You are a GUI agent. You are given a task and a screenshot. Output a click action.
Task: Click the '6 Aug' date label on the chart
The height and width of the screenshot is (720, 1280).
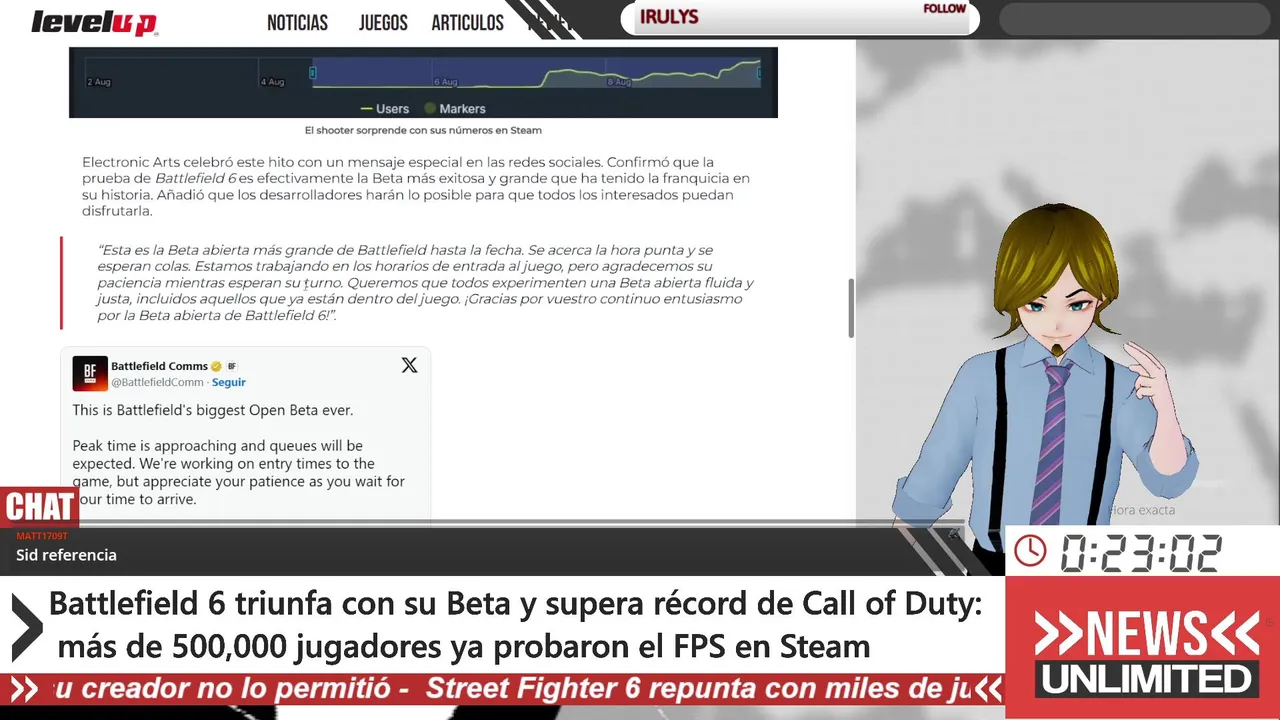pyautogui.click(x=446, y=82)
